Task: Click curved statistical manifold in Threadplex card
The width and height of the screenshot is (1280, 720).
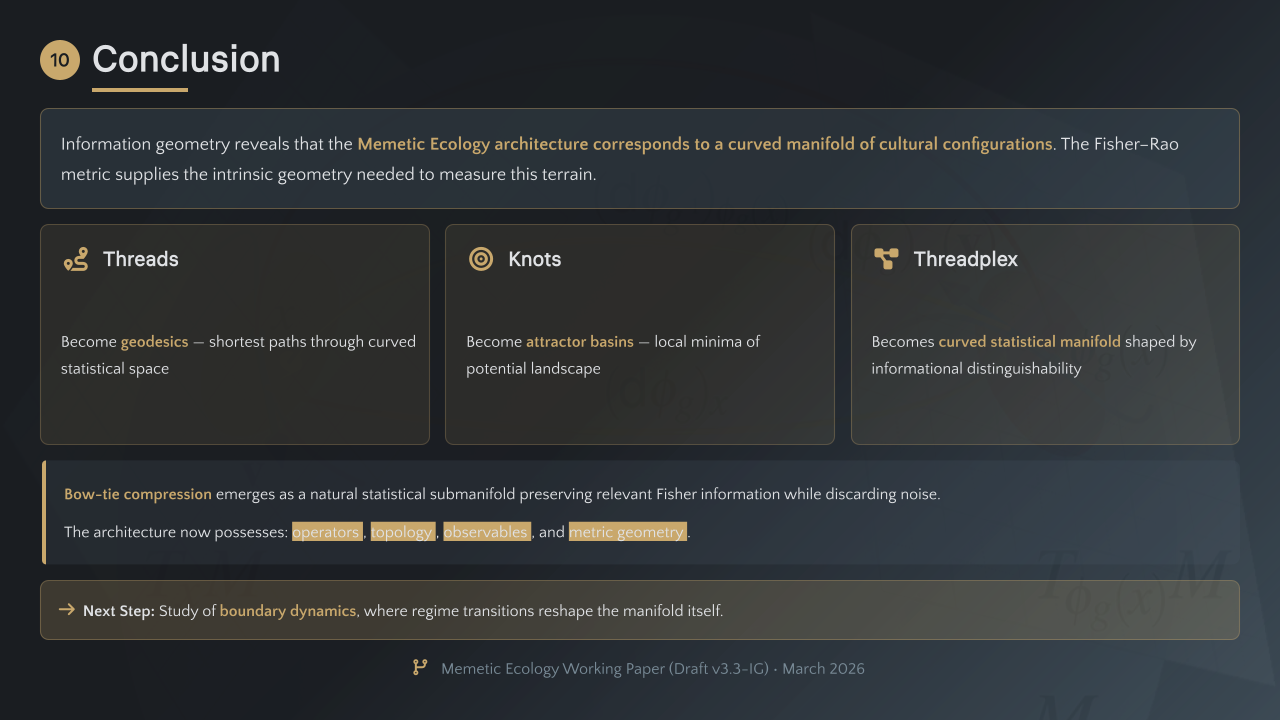Action: tap(1029, 342)
